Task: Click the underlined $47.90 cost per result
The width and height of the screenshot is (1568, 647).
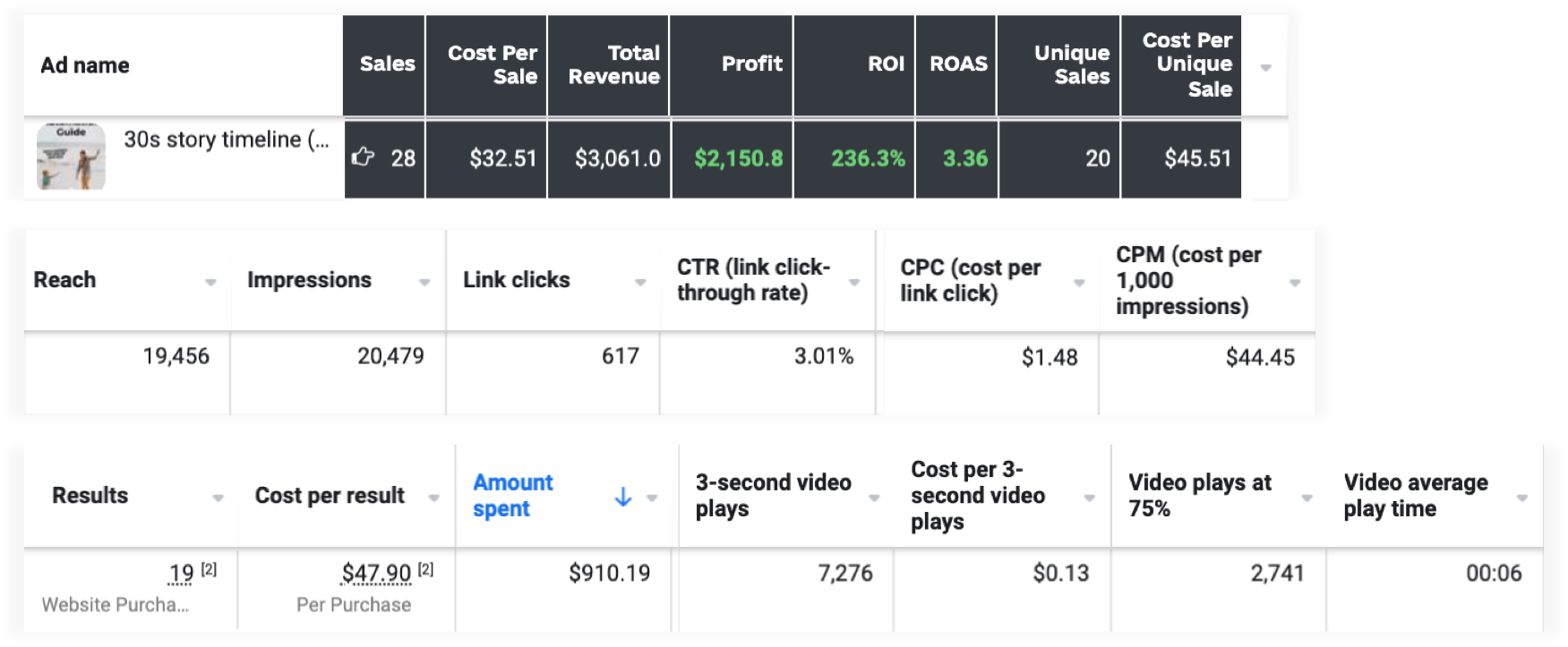Action: (x=376, y=574)
